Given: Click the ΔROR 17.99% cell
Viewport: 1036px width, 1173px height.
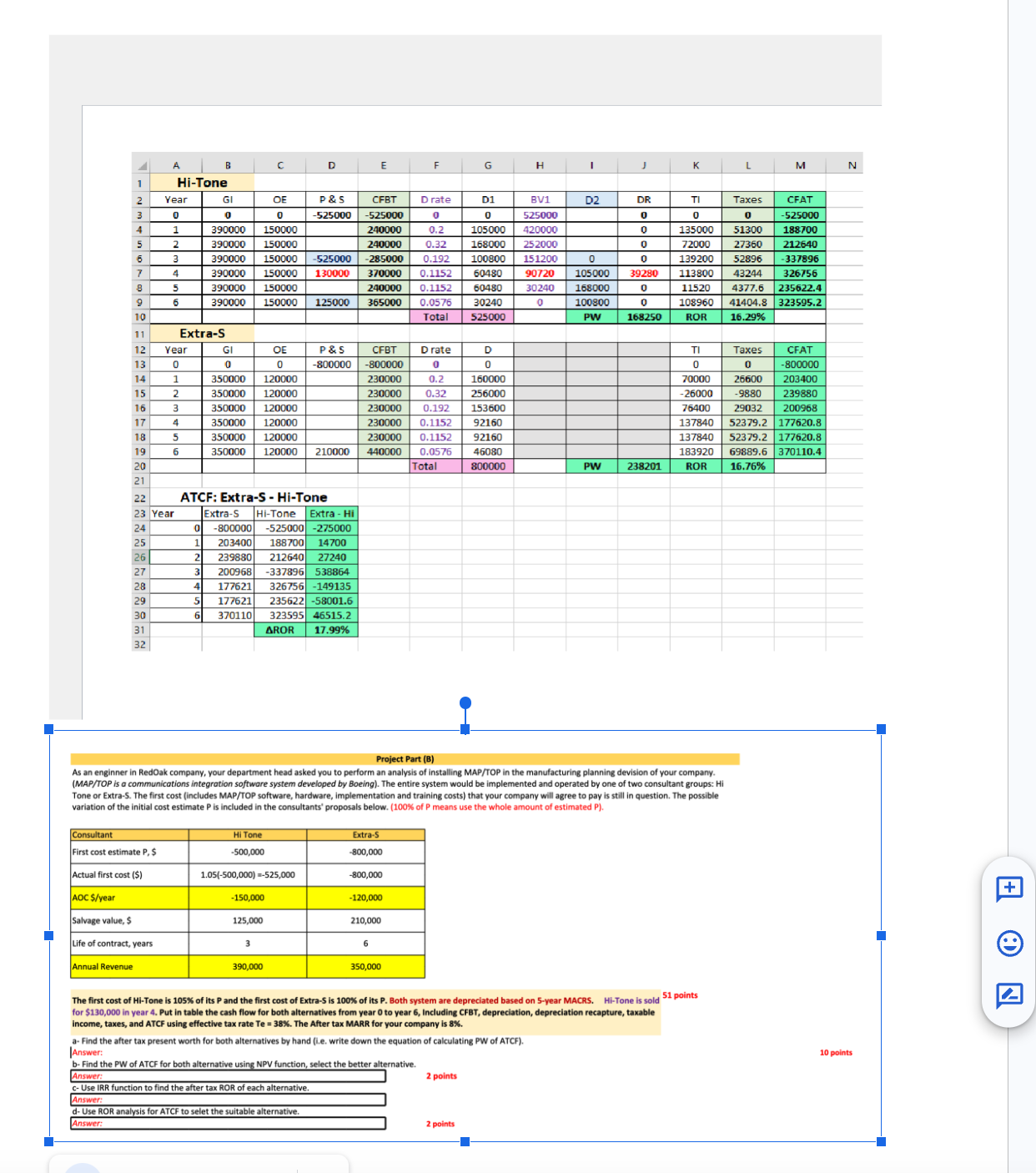Looking at the screenshot, I should pos(331,629).
